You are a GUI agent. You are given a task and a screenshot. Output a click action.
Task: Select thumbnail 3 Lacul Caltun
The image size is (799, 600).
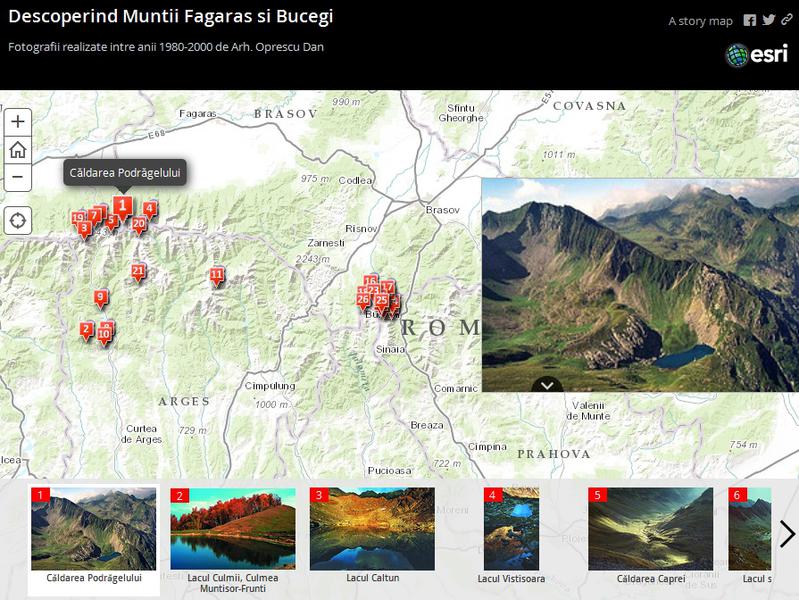tap(372, 529)
